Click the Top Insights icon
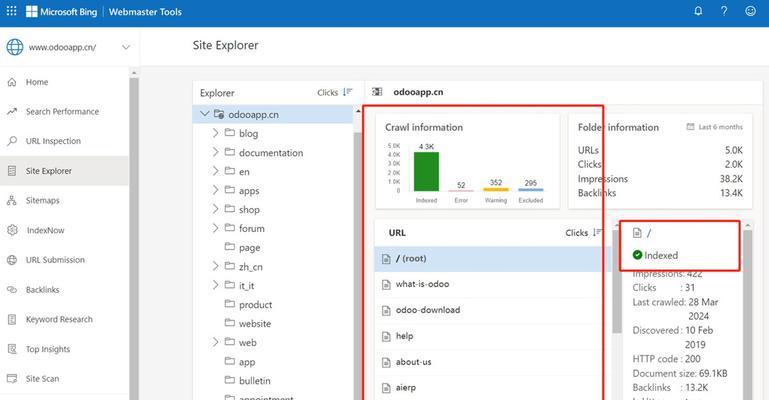Screen dimensions: 769x400 12,349
